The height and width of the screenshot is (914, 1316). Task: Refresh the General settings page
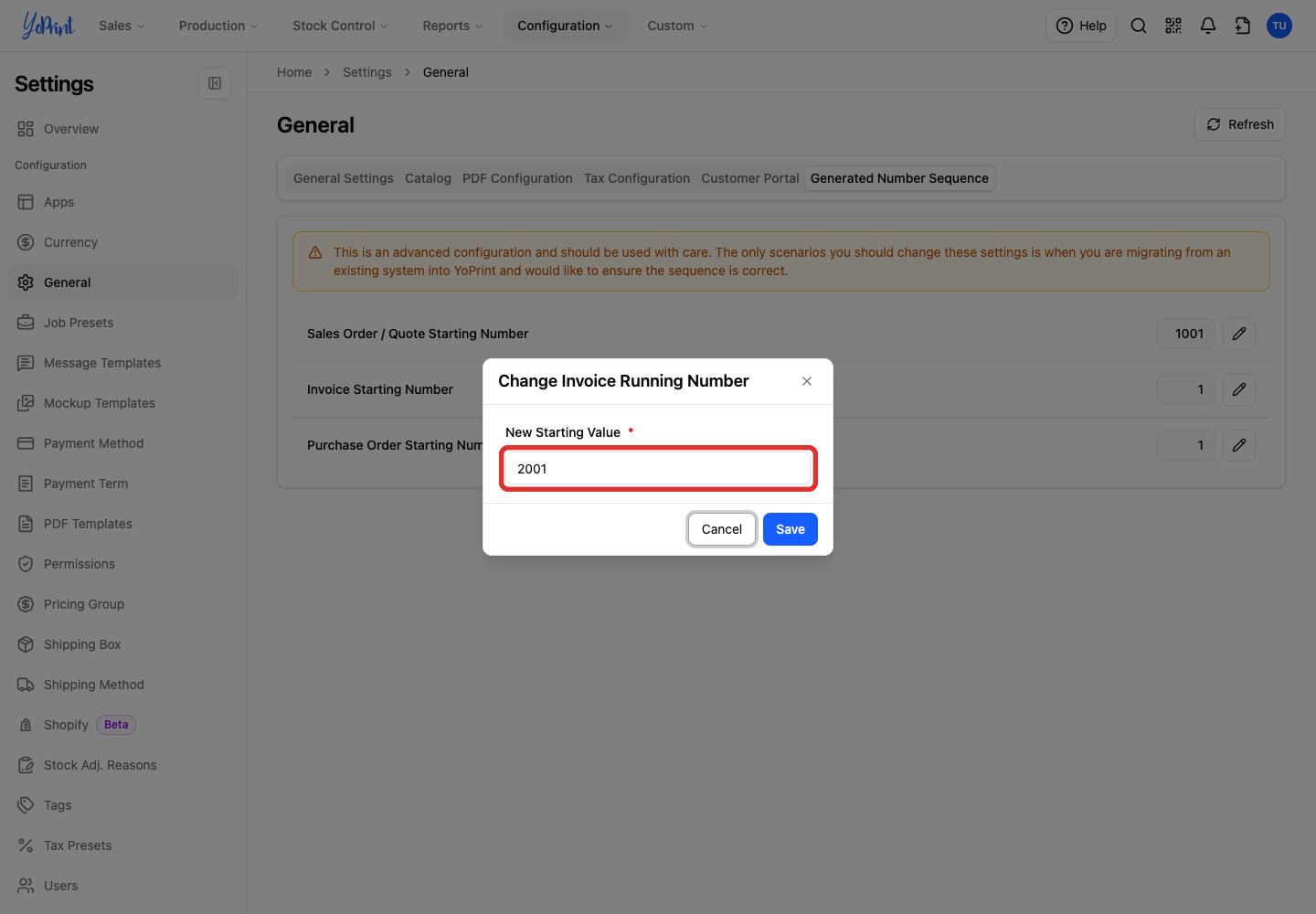[1240, 124]
